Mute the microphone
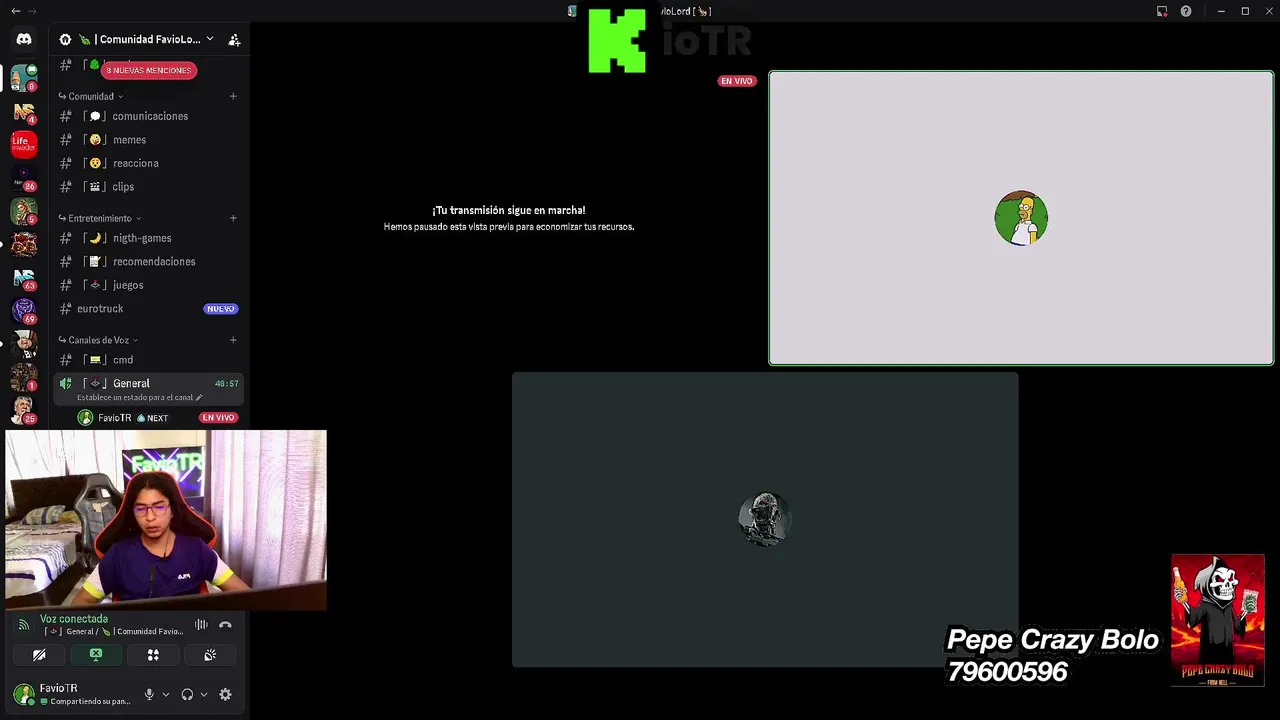The width and height of the screenshot is (1280, 720). (149, 695)
